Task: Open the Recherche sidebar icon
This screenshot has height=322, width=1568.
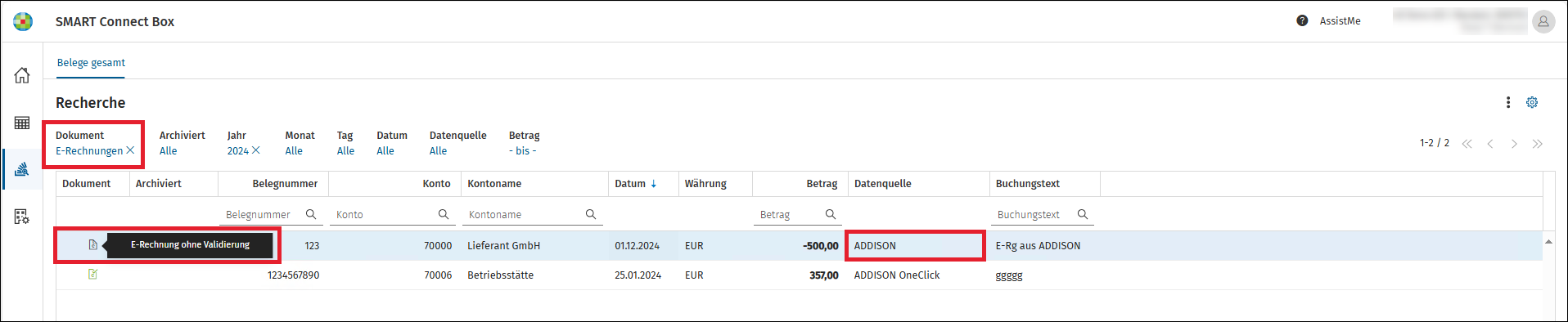Action: click(x=22, y=169)
